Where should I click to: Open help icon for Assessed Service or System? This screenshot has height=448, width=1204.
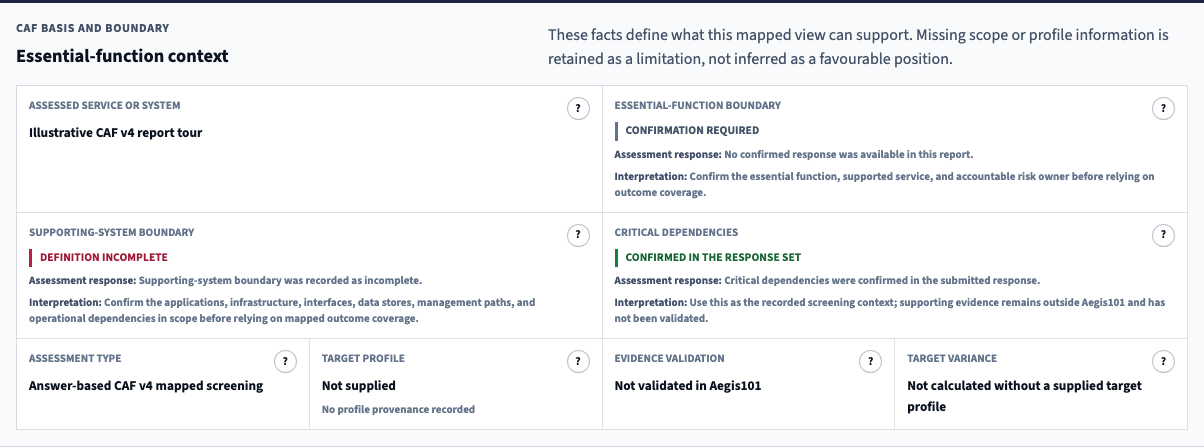(x=578, y=109)
